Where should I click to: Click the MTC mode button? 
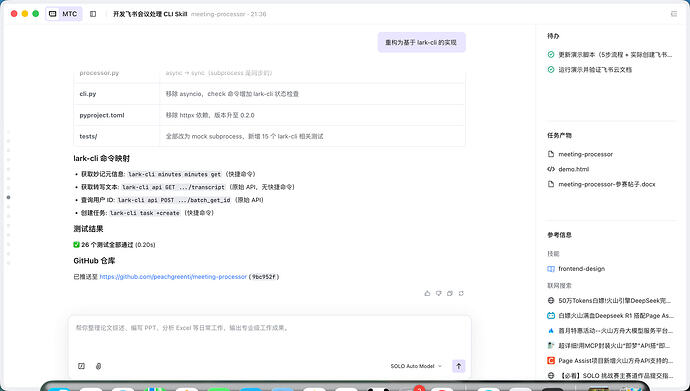[64, 14]
